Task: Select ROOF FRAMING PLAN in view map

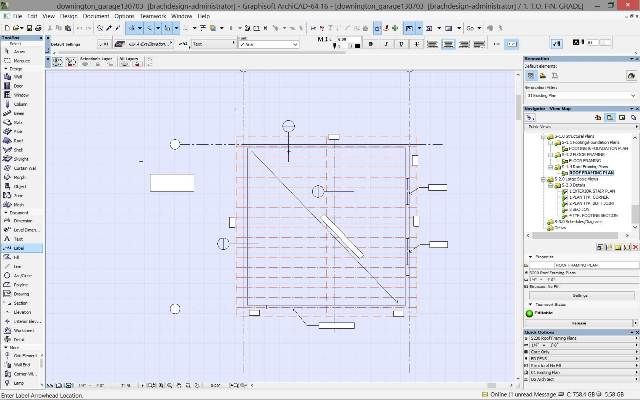Action: [x=591, y=171]
